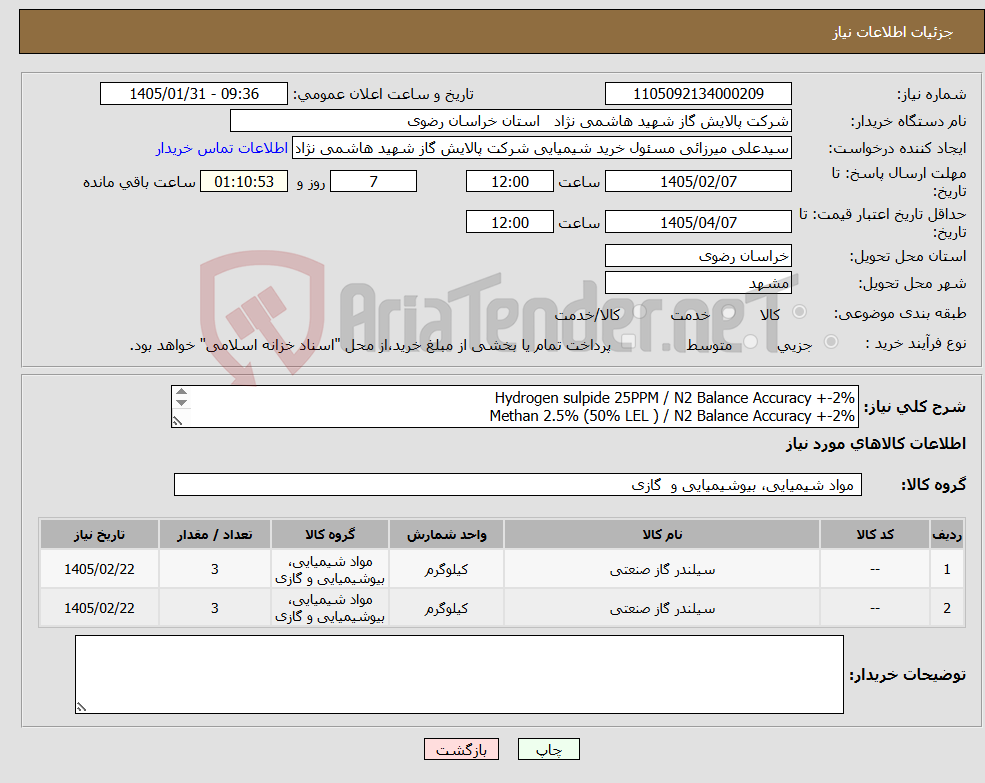The image size is (985, 783).
Task: Click row 1 need date 1405/02/22
Action: click(99, 569)
